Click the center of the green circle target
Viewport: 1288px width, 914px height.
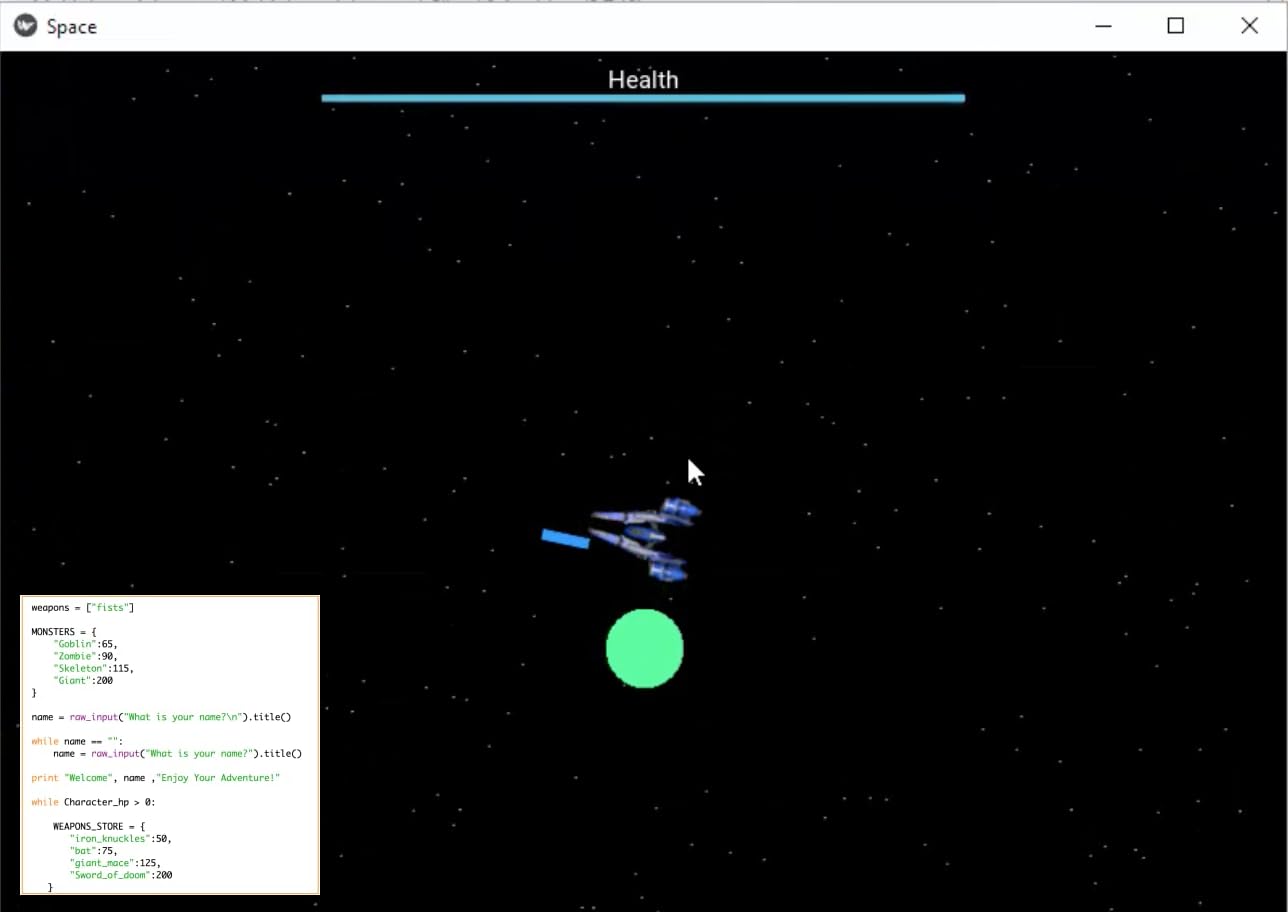(645, 649)
